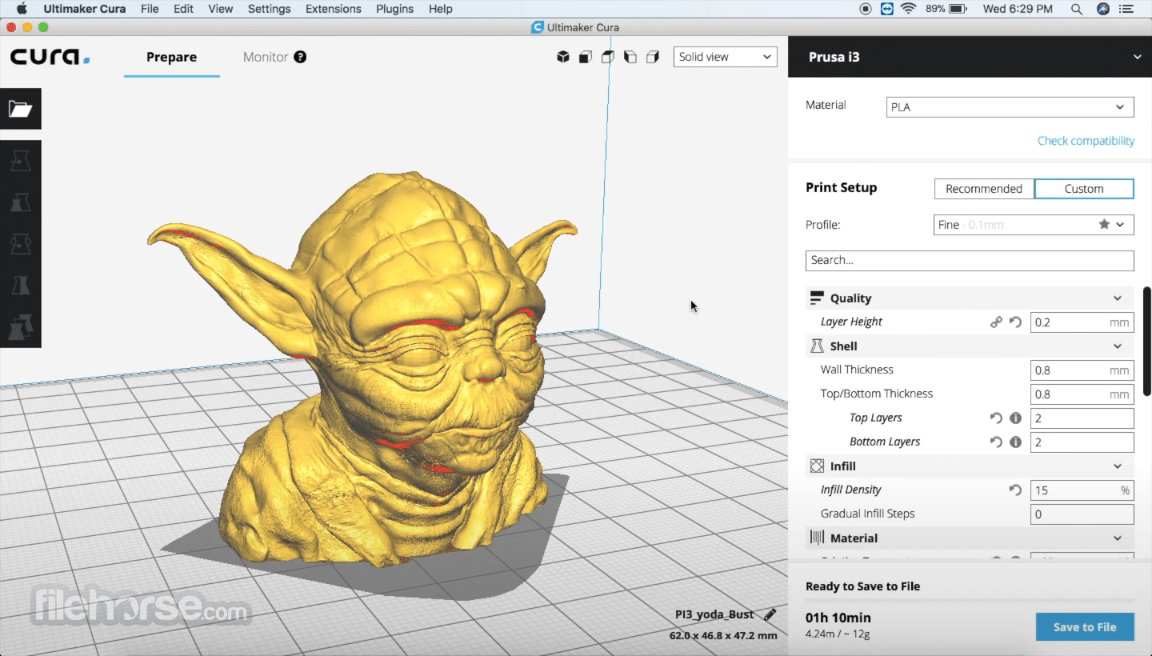
Task: Open a model file using the folder icon
Action: point(21,109)
